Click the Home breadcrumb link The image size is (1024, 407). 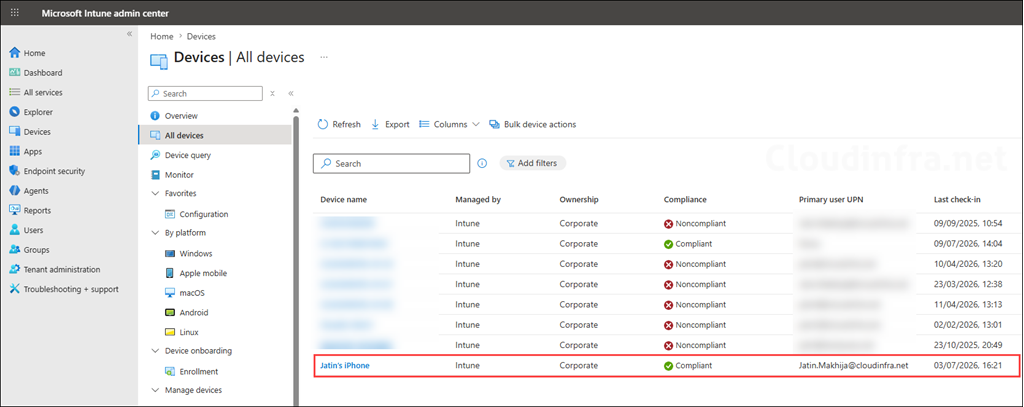(x=161, y=37)
